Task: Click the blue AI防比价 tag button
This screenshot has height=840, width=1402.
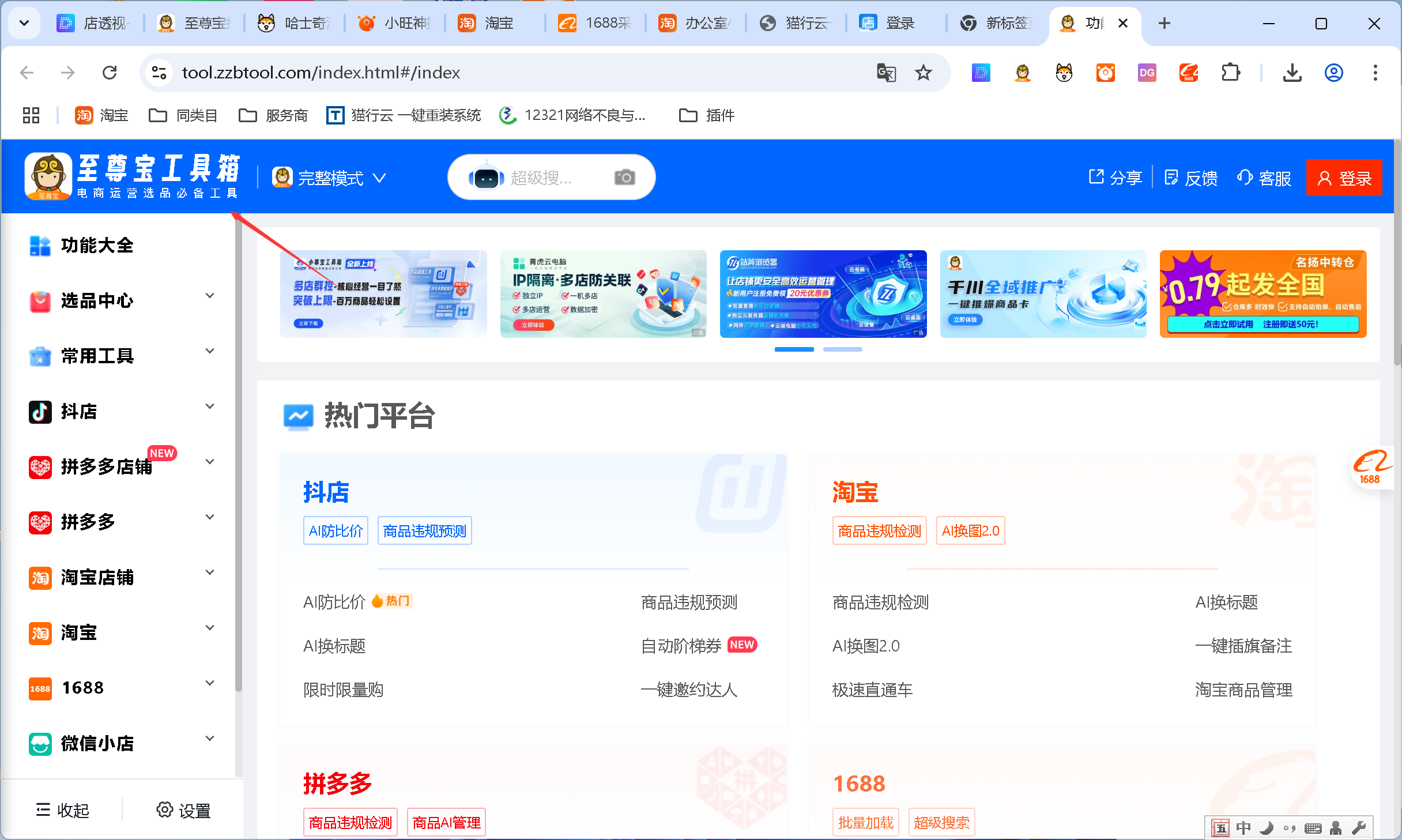Action: pyautogui.click(x=336, y=530)
